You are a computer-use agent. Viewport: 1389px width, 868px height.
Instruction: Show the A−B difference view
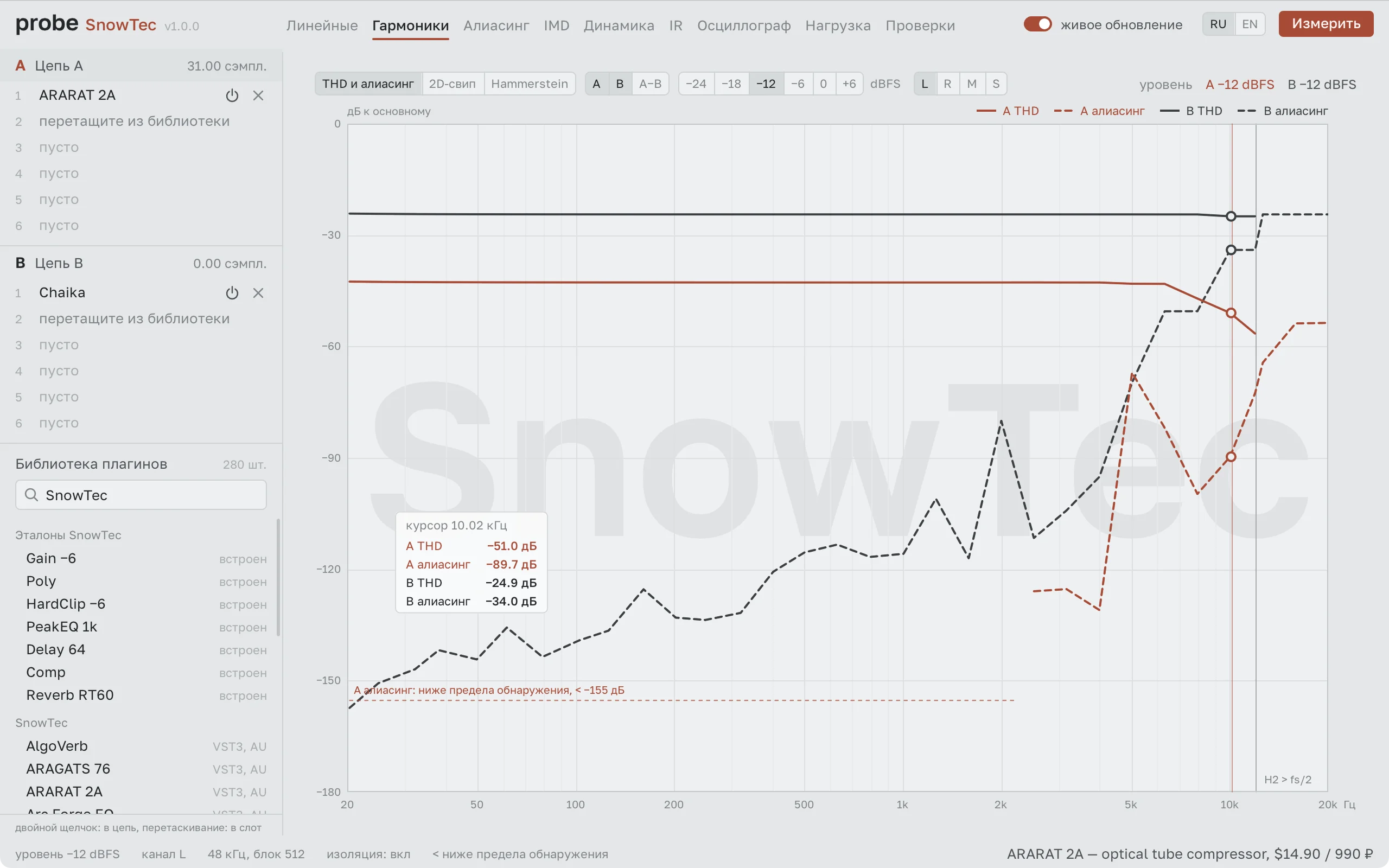[651, 84]
